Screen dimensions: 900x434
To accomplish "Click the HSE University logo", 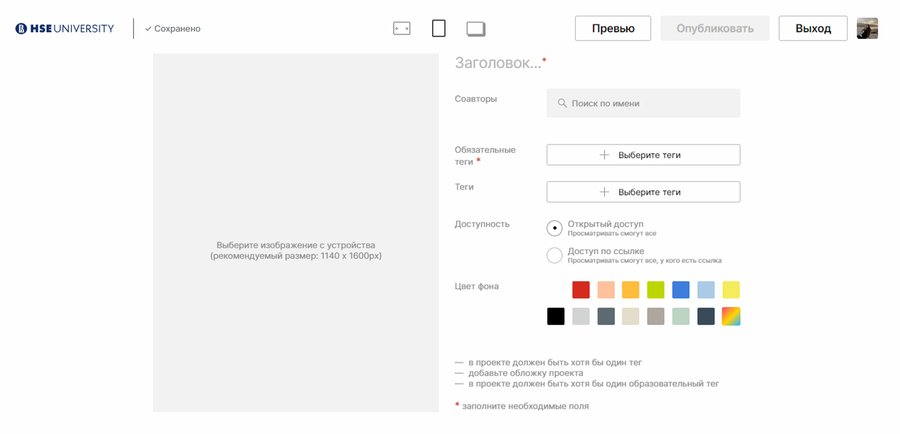I will [64, 28].
